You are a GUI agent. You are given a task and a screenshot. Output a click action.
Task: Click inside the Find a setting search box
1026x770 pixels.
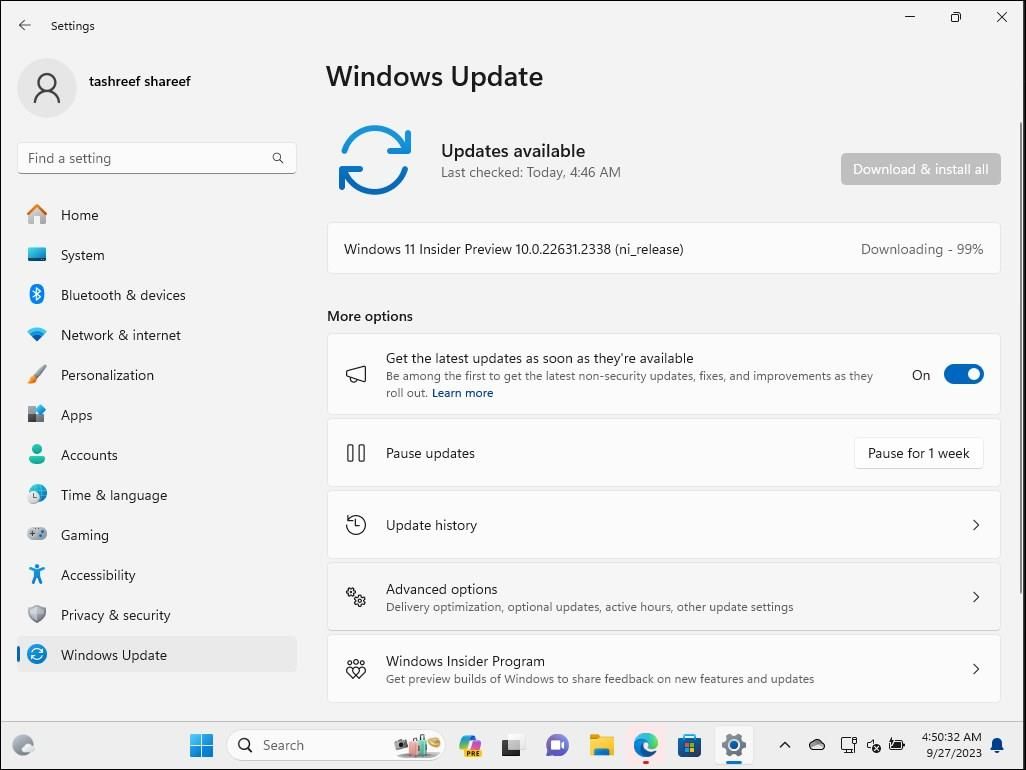tap(157, 157)
